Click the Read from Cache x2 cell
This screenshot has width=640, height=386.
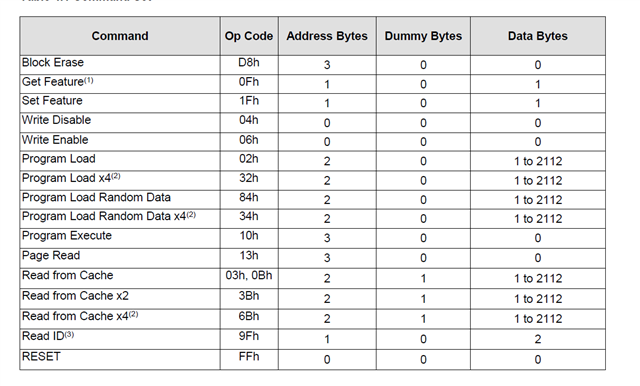120,299
